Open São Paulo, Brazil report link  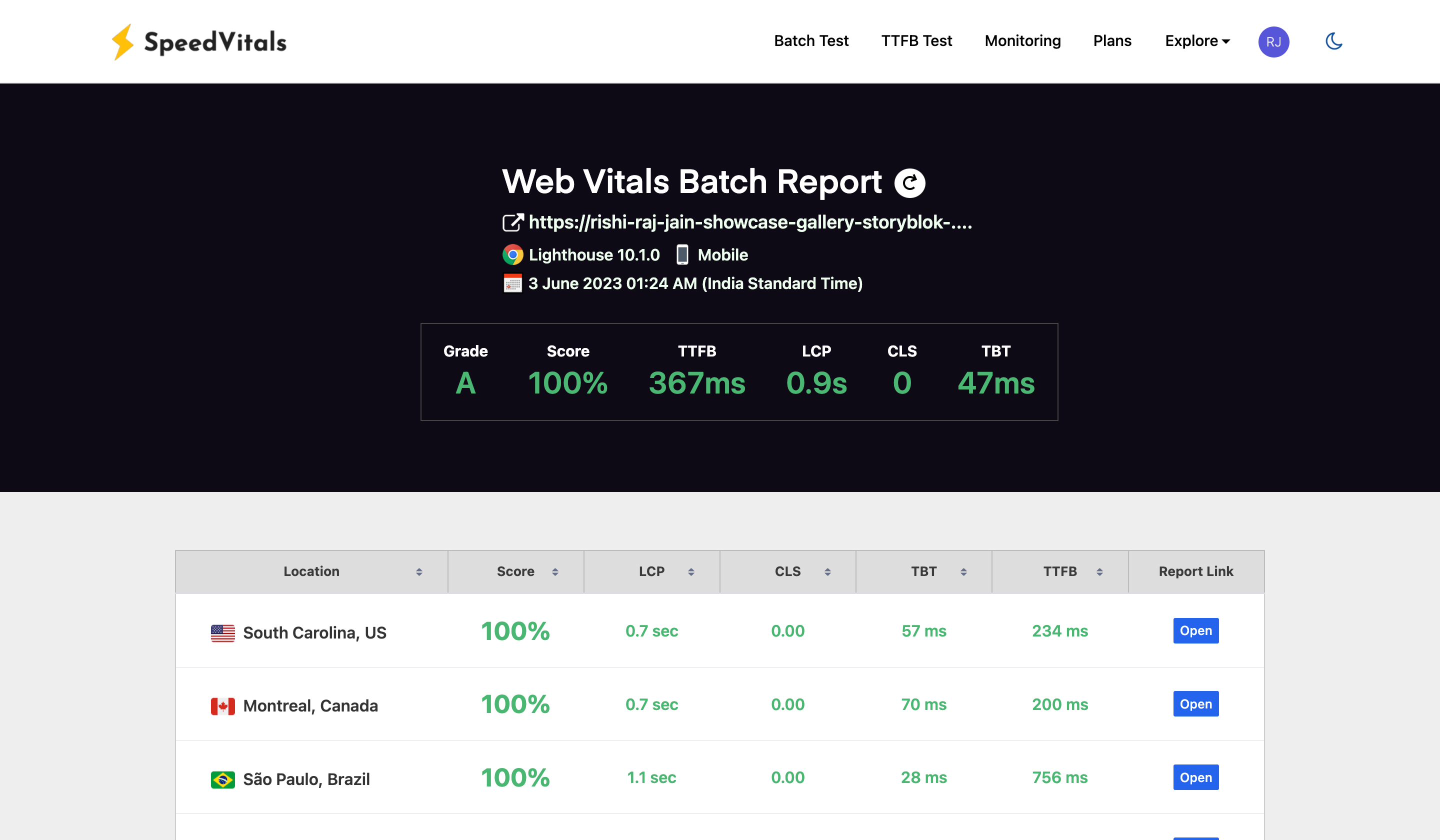1195,777
